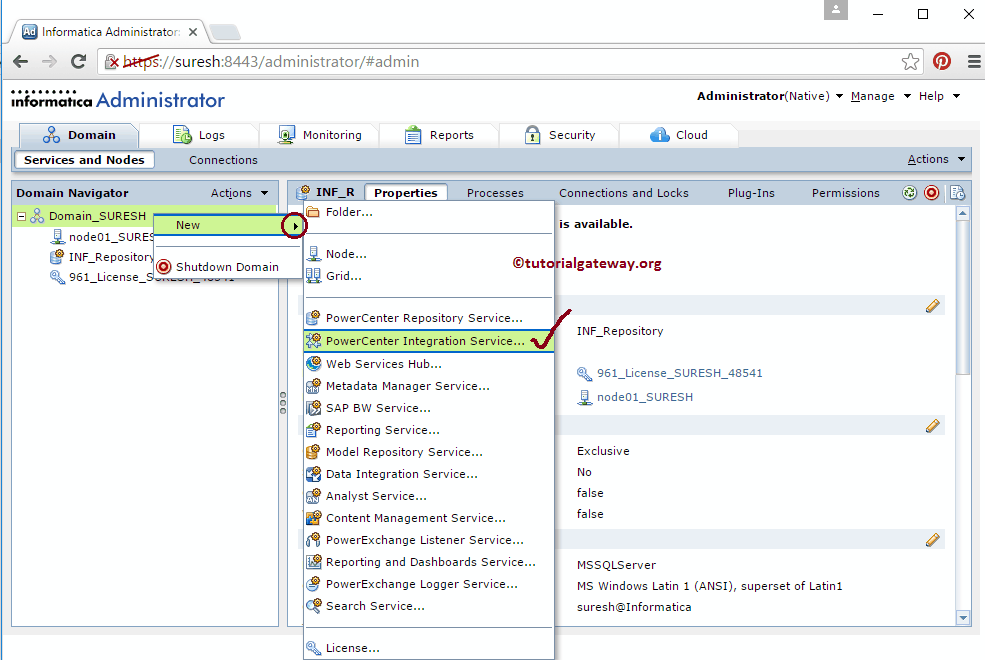Open Chrome menu via hamburger icon
985x660 pixels.
click(974, 61)
